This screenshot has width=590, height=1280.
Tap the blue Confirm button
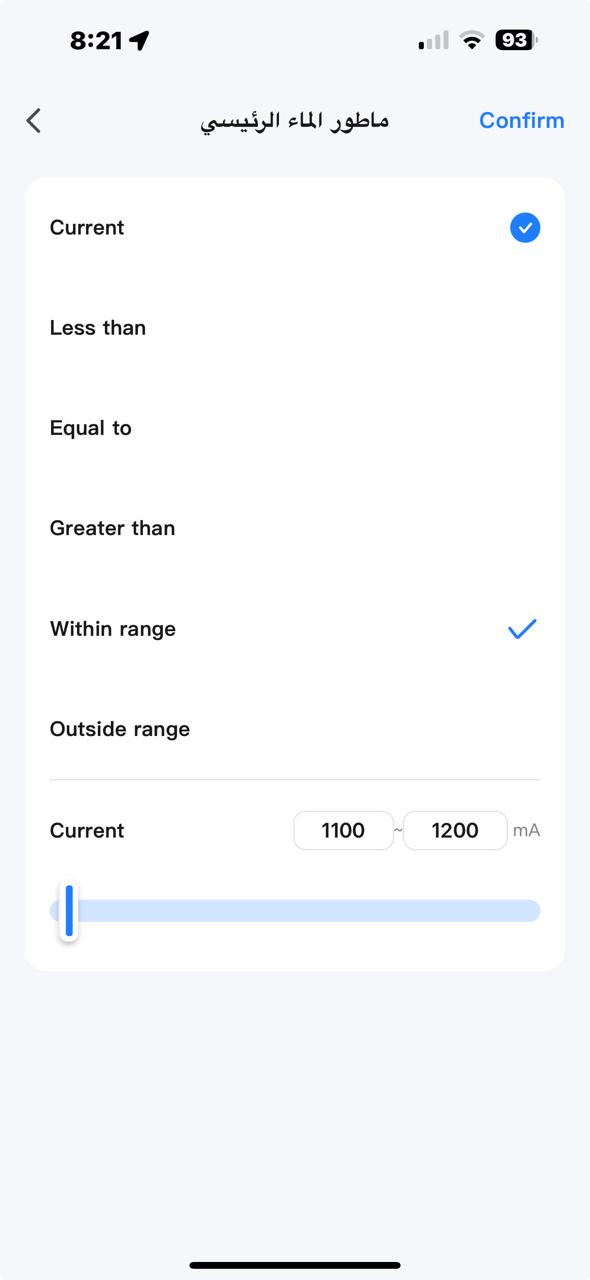tap(521, 121)
